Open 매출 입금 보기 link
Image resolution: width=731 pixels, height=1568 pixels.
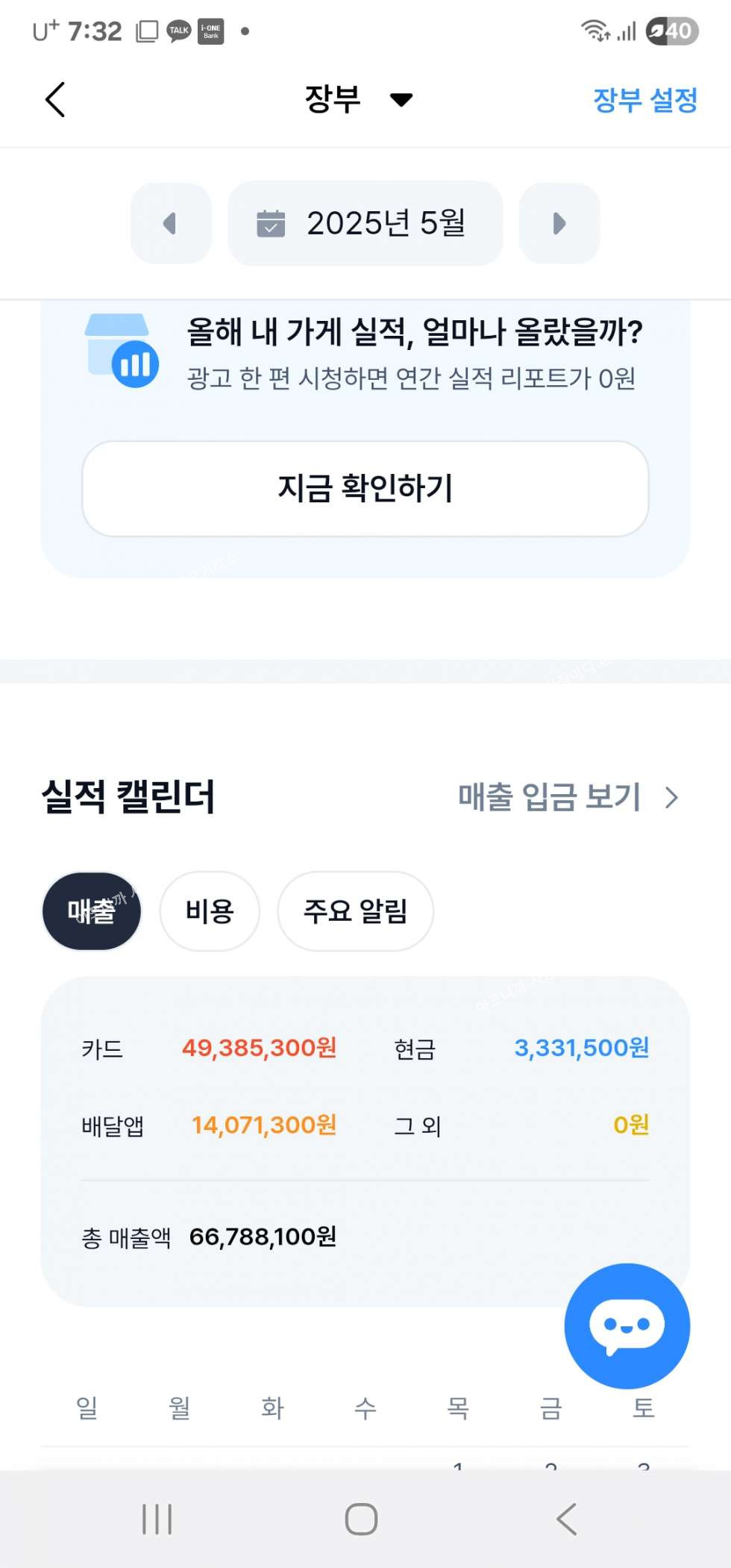(549, 797)
